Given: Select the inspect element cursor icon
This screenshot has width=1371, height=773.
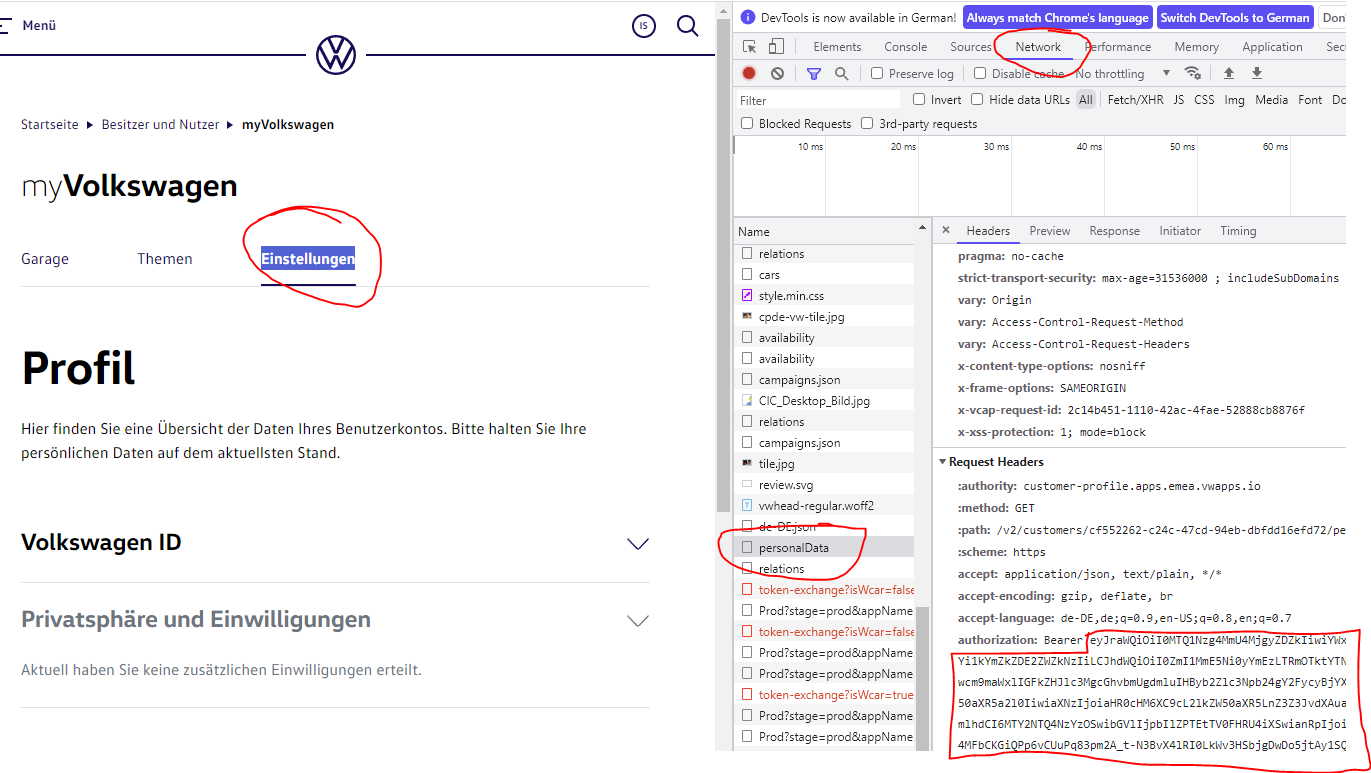Looking at the screenshot, I should click(750, 47).
